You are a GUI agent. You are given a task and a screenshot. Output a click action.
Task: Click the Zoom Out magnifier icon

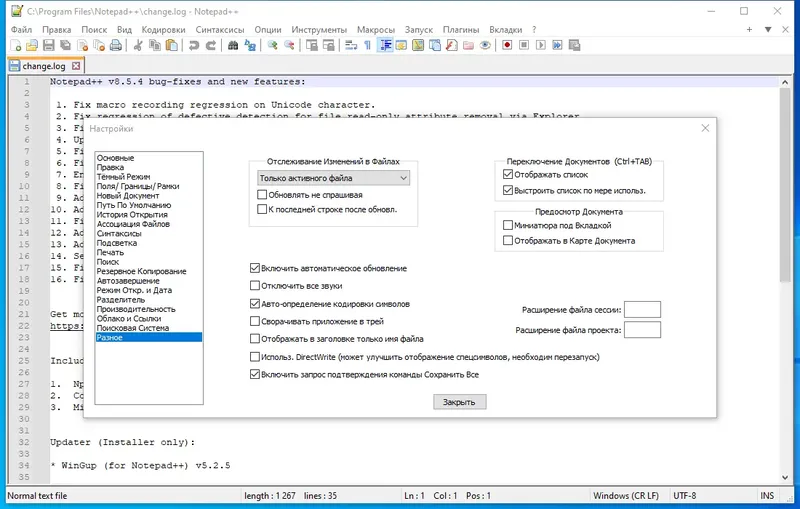289,45
